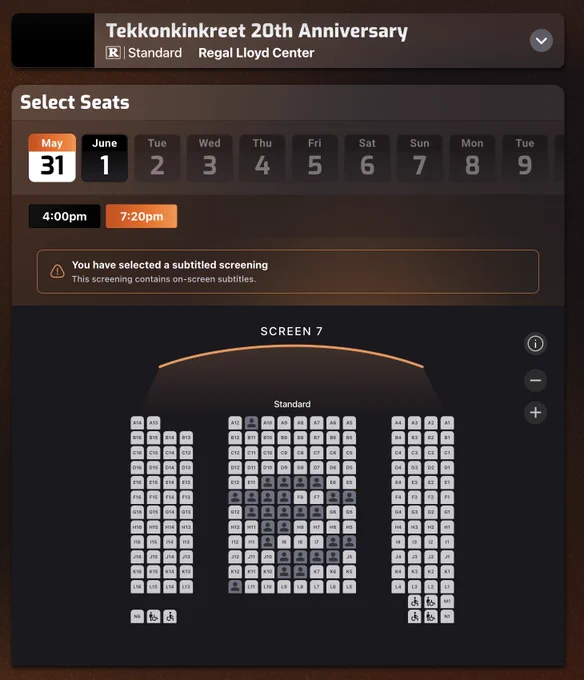Screen dimensions: 584x680
Task: Zoom out the seat map with minus
Action: click(x=535, y=381)
